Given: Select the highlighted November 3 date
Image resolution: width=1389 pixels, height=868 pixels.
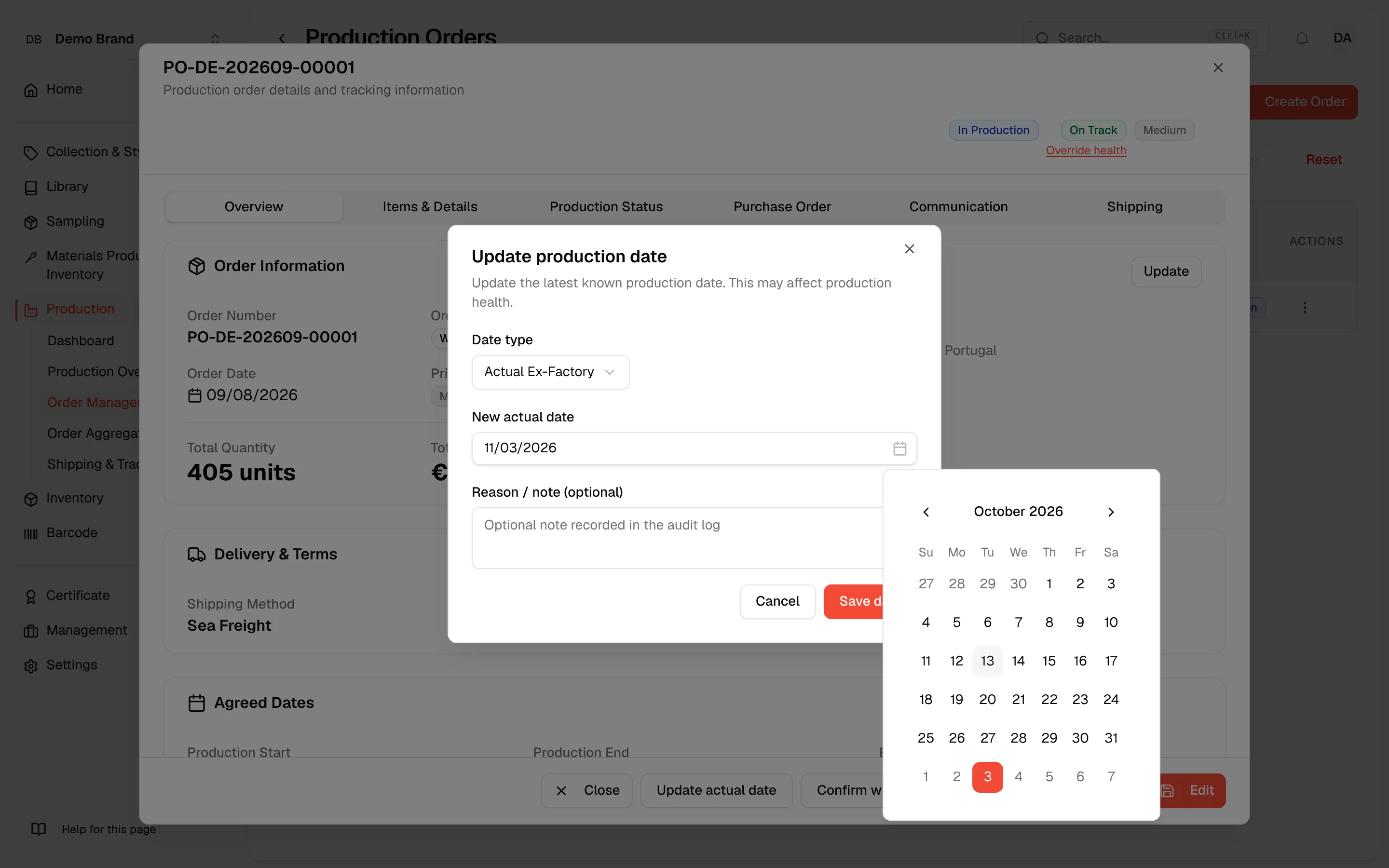Looking at the screenshot, I should click(987, 777).
